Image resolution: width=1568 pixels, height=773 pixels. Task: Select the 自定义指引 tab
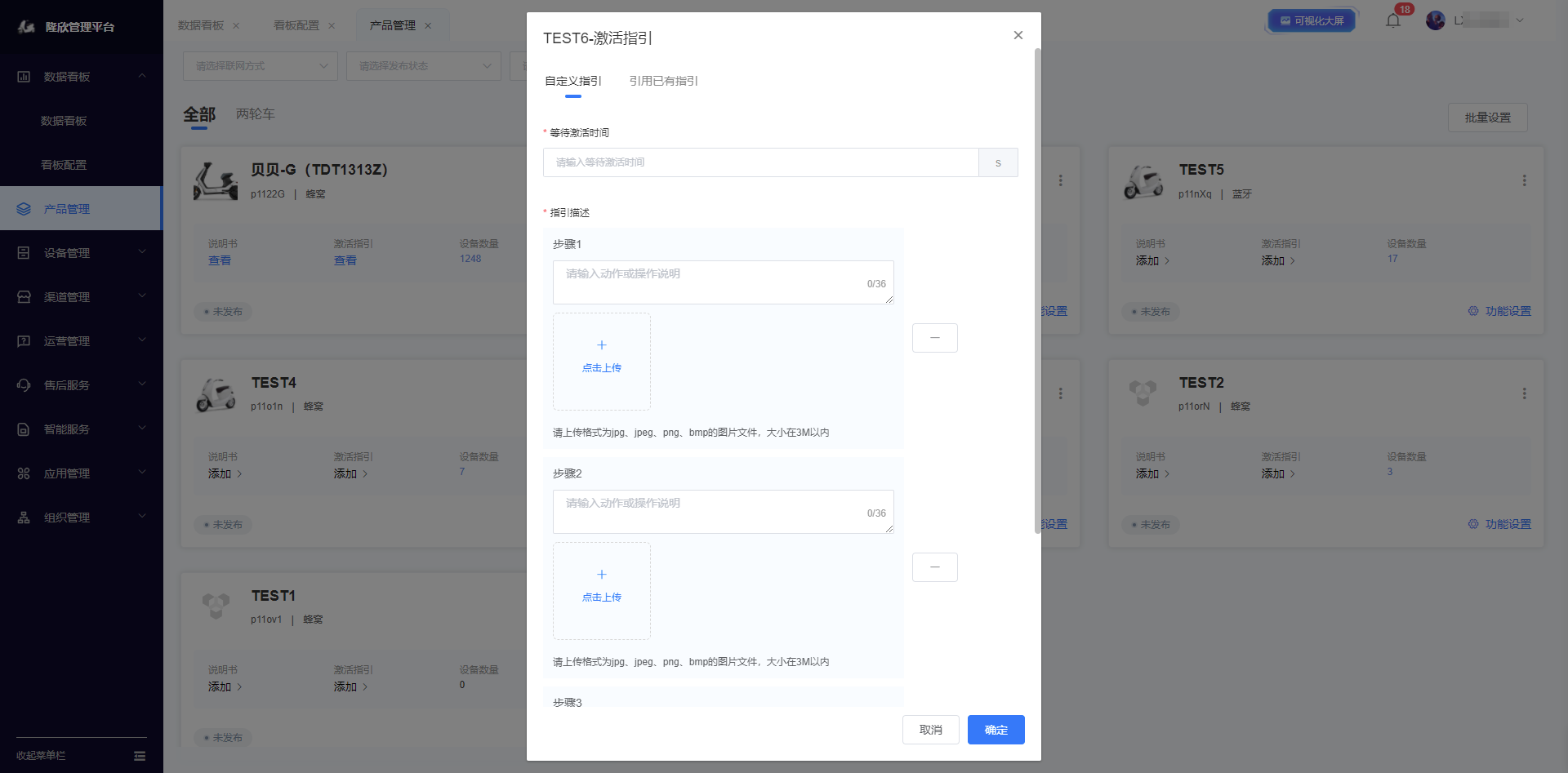point(572,81)
